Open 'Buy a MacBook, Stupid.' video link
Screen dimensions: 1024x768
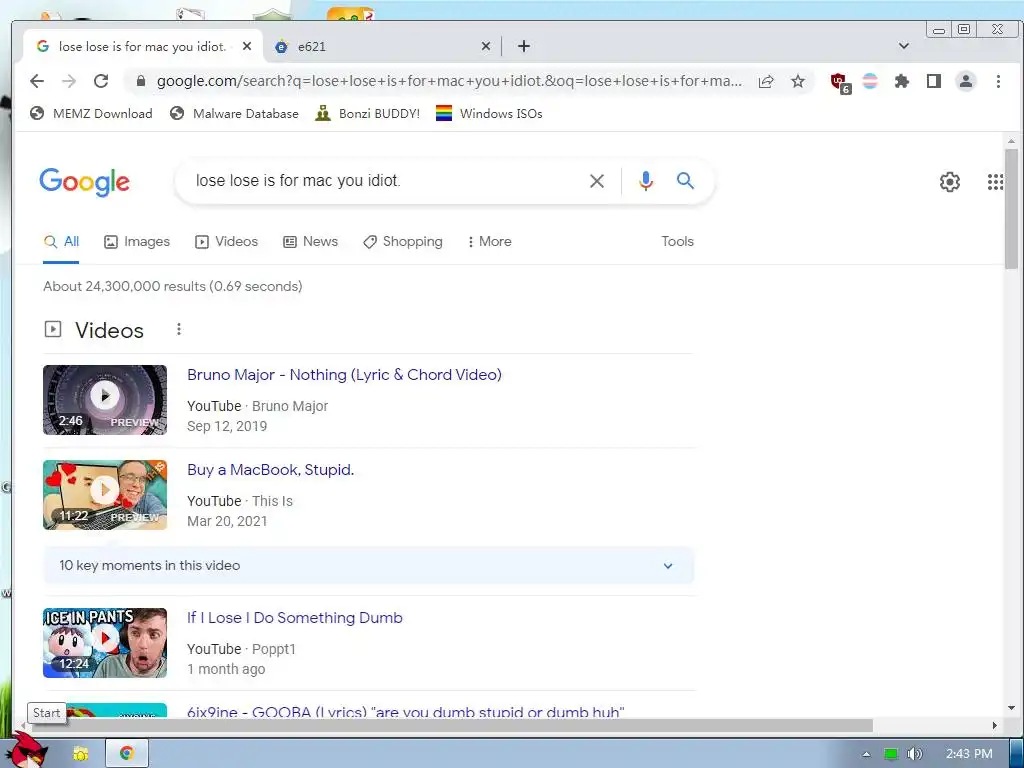point(270,470)
